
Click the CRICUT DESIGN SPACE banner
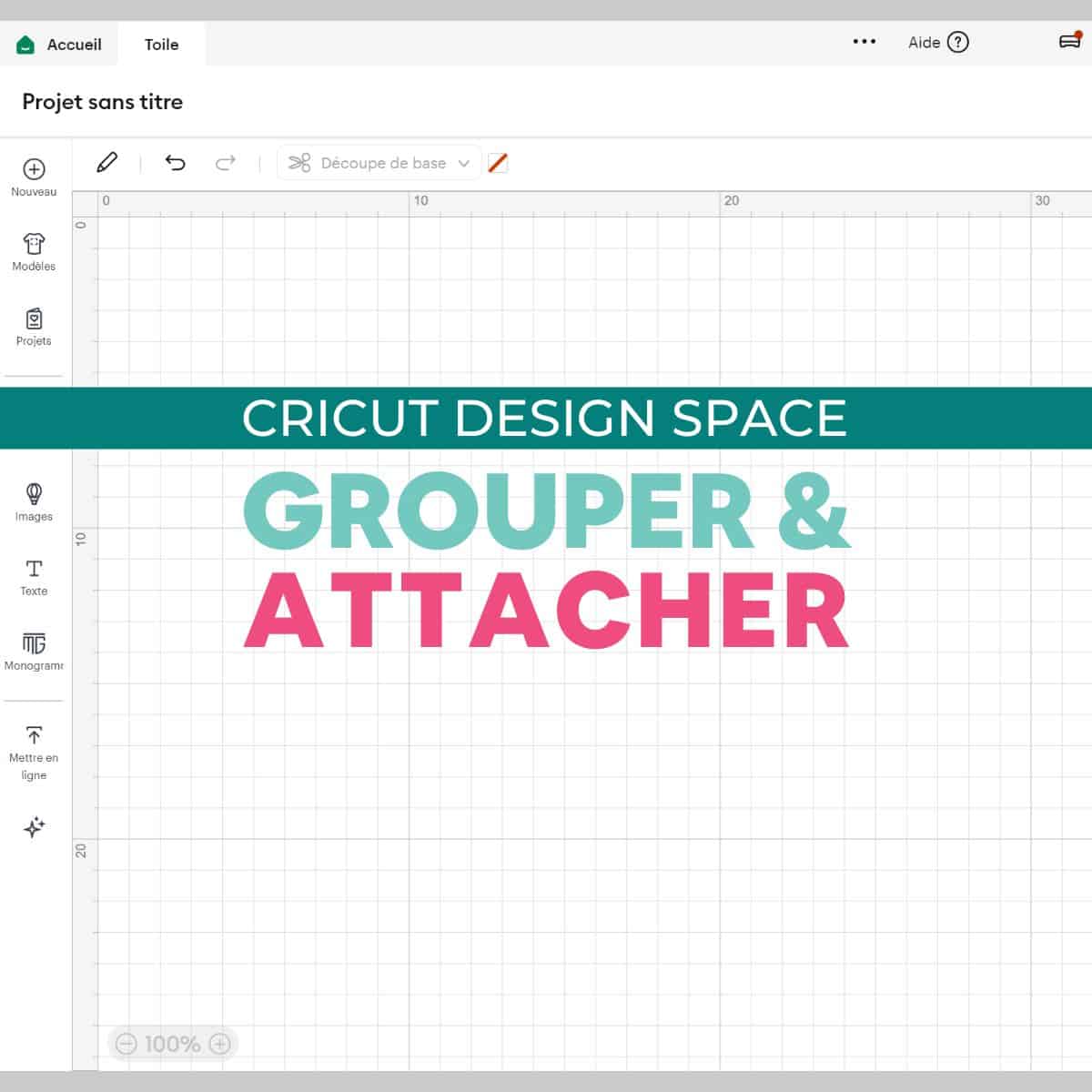tap(546, 418)
